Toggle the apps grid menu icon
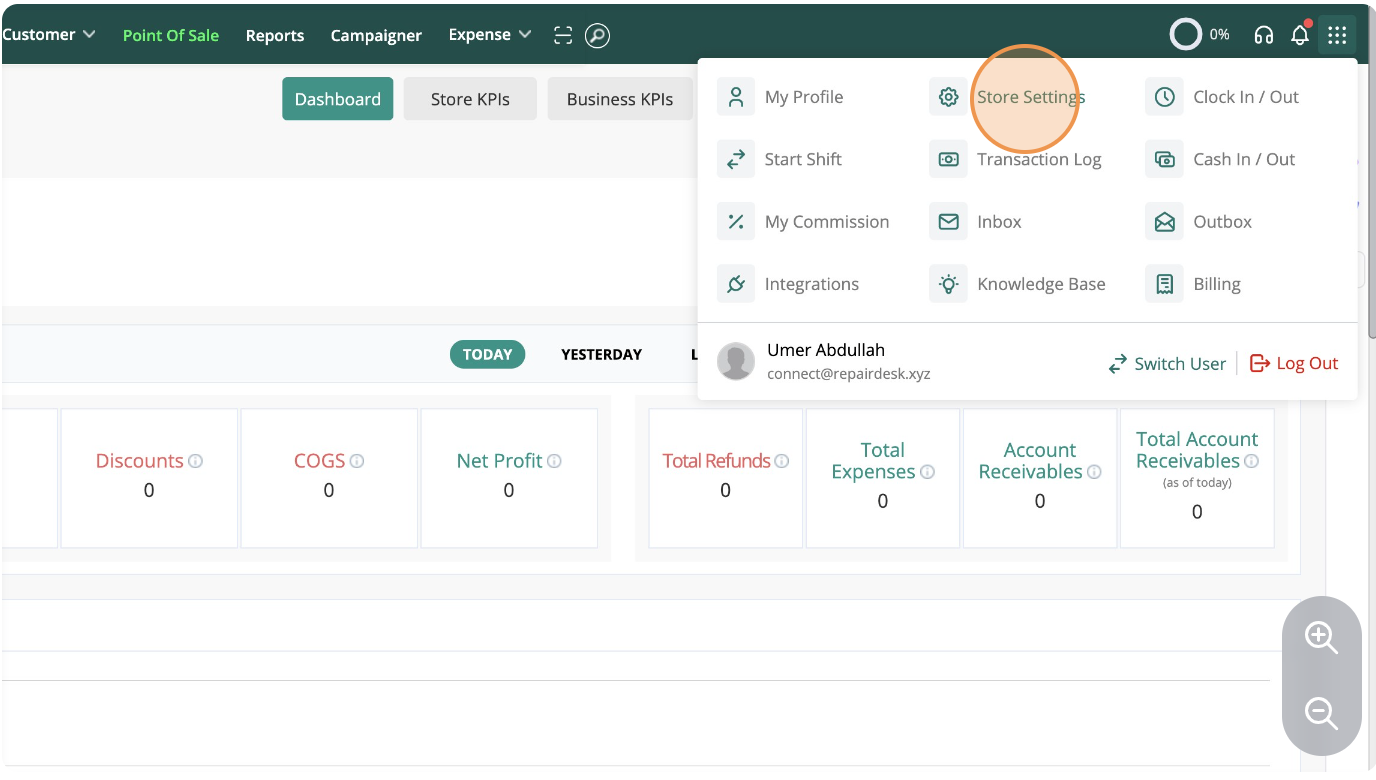1376x780 pixels. coord(1337,35)
